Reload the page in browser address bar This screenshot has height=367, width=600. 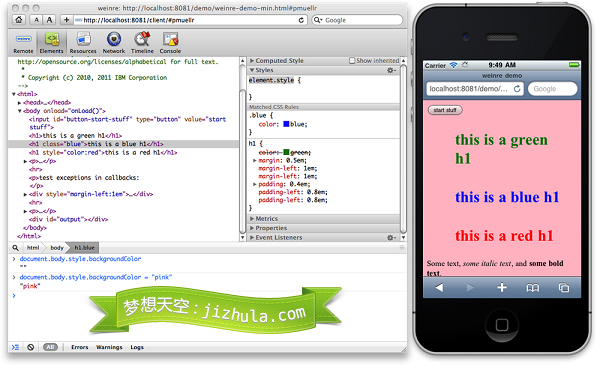301,20
